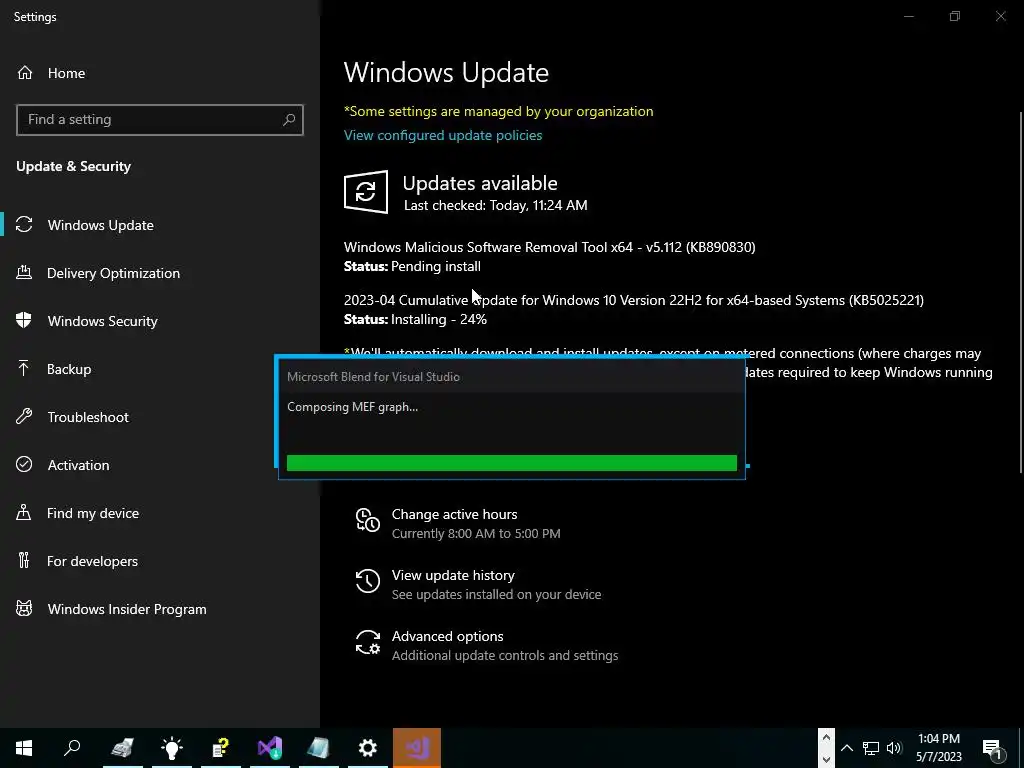Click the update history clock icon
1024x768 pixels.
pyautogui.click(x=368, y=581)
